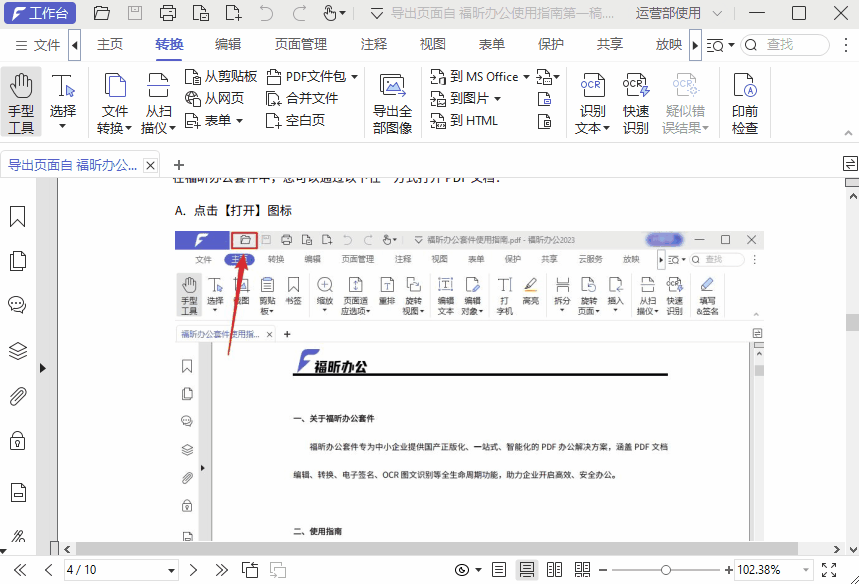The image size is (859, 584).
Task: Click the 扫描仪 (scanner) icon
Action: 158,100
